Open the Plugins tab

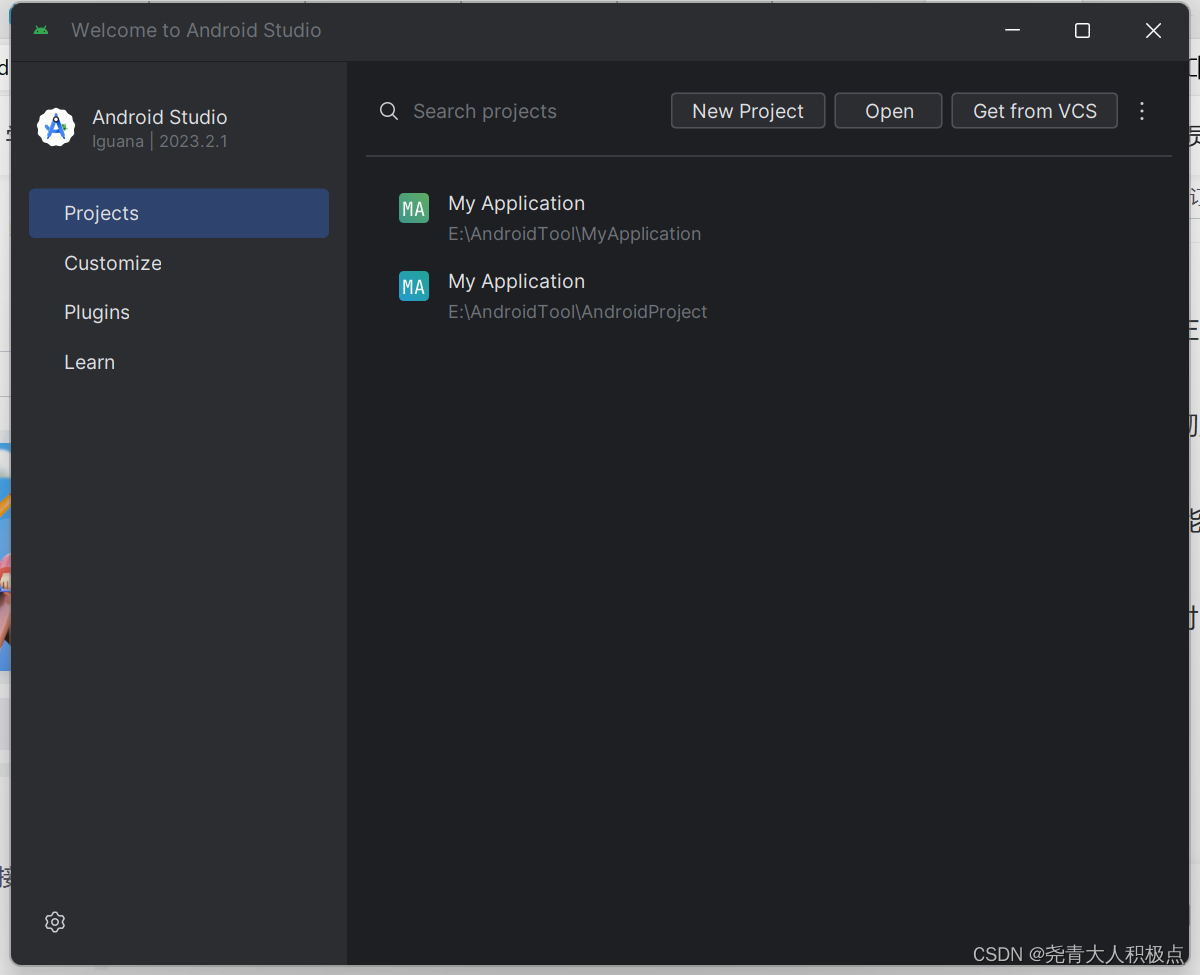pyautogui.click(x=179, y=312)
